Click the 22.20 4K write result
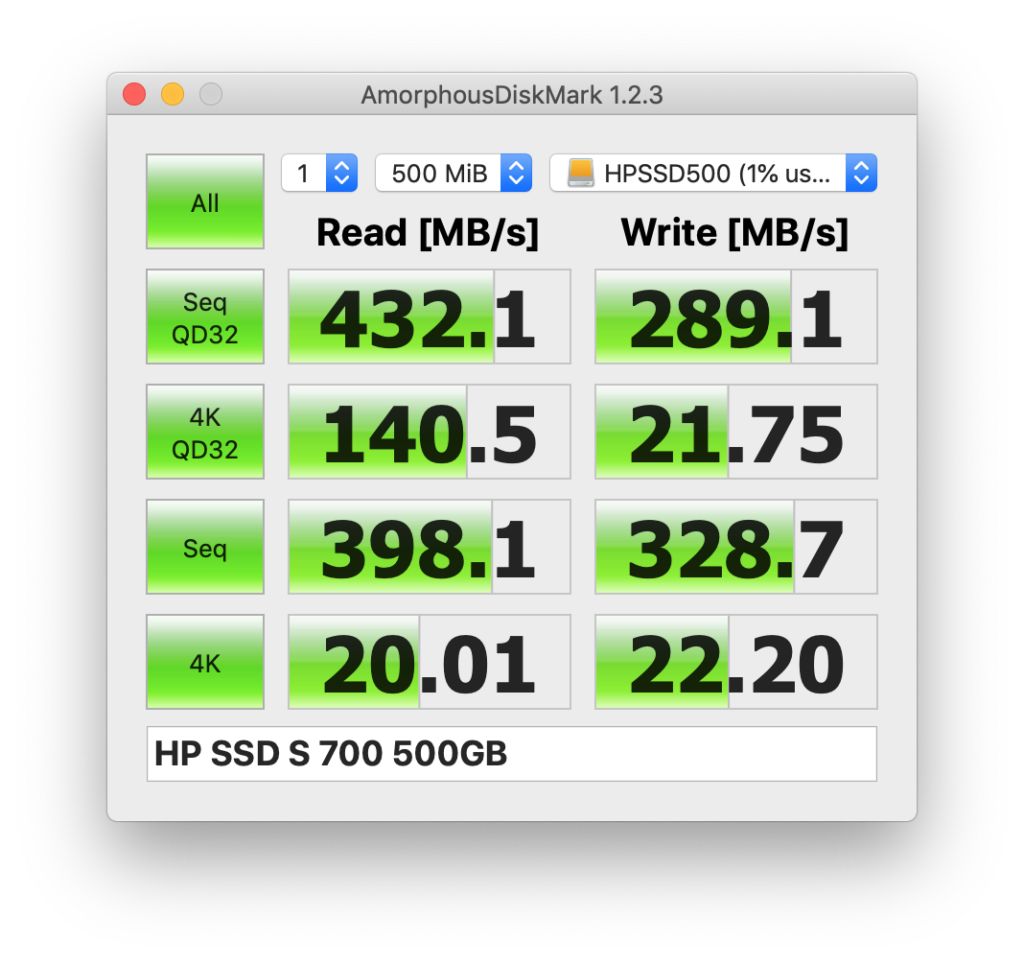 tap(736, 662)
